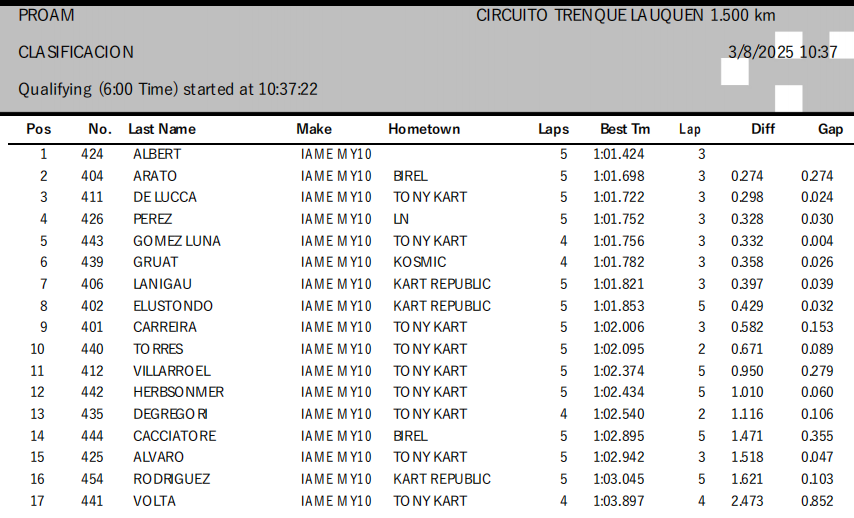Click the Diff column header
This screenshot has width=854, height=518.
pos(763,129)
